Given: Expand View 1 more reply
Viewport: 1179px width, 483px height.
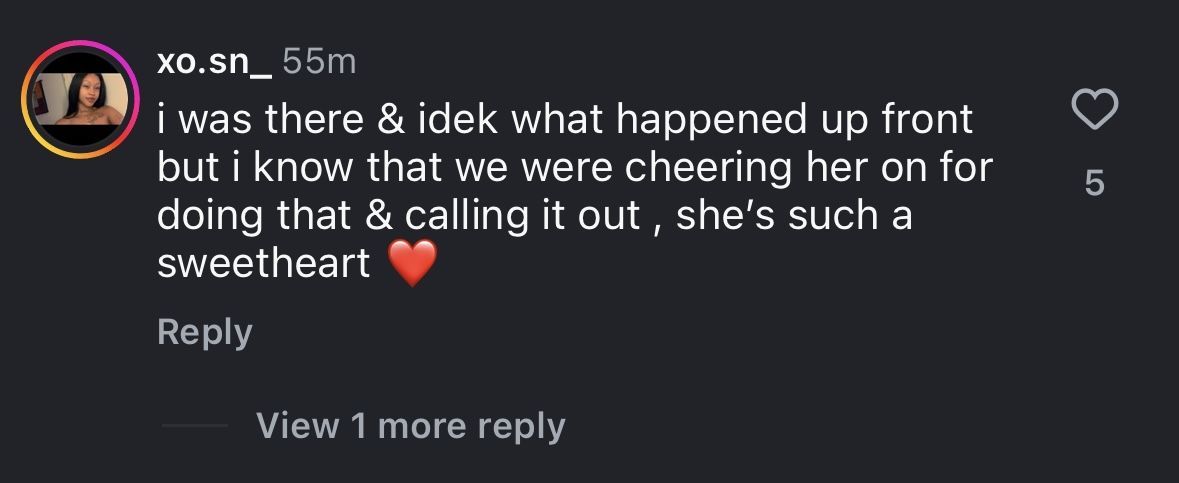Looking at the screenshot, I should click(411, 426).
